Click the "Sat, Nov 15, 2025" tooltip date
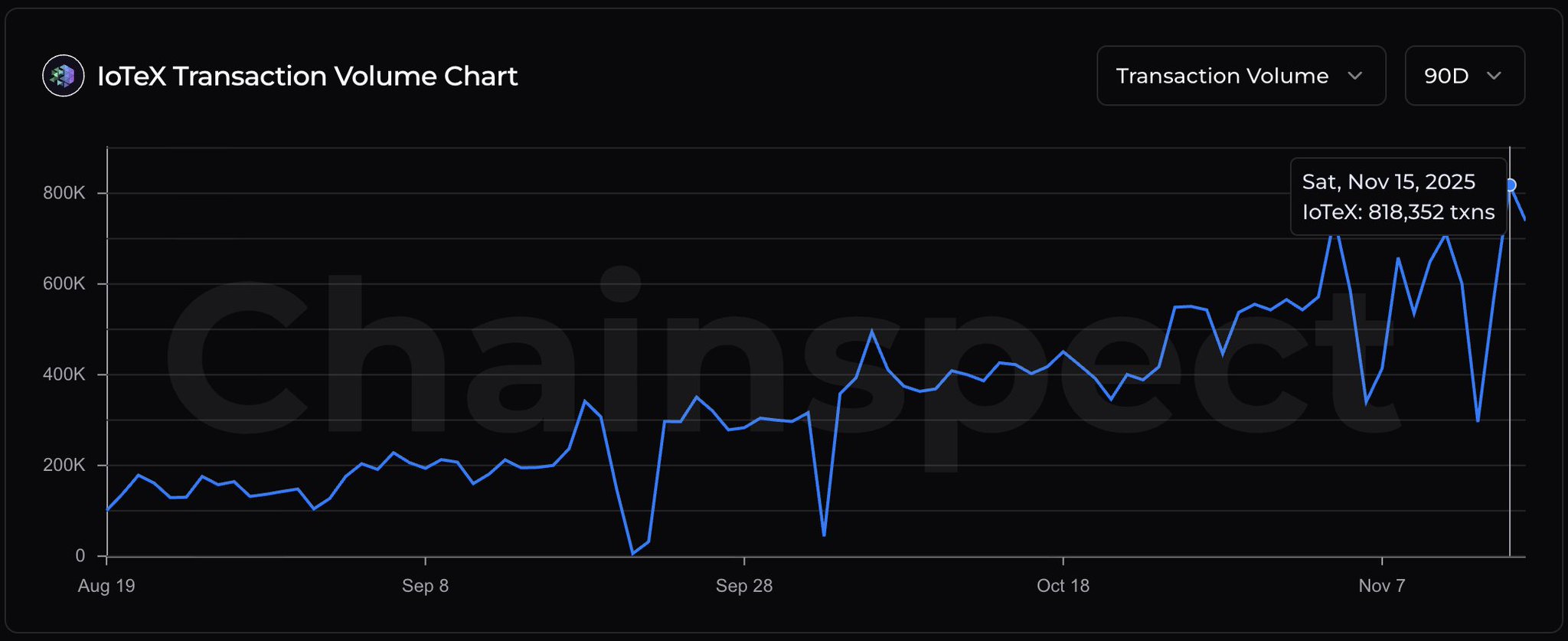The height and width of the screenshot is (641, 1568). [x=1388, y=182]
